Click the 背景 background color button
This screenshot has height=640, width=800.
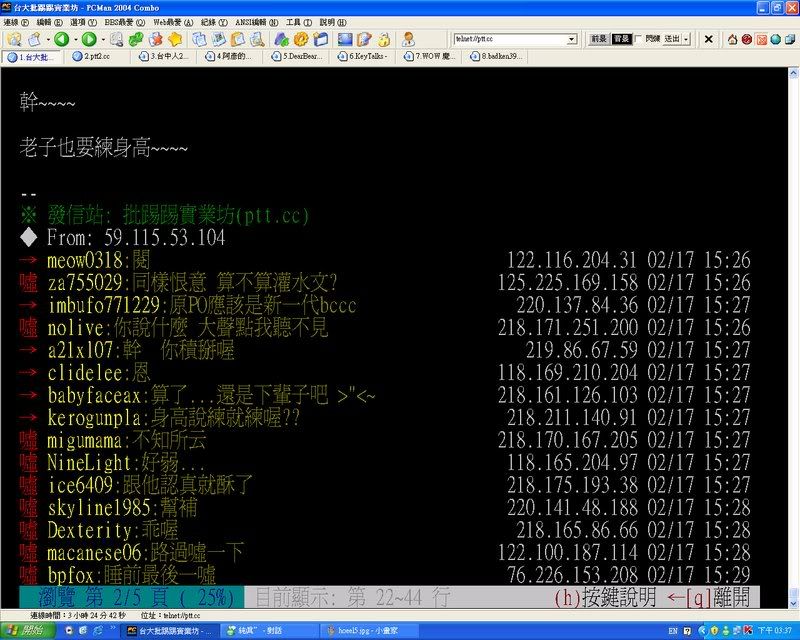click(x=621, y=39)
